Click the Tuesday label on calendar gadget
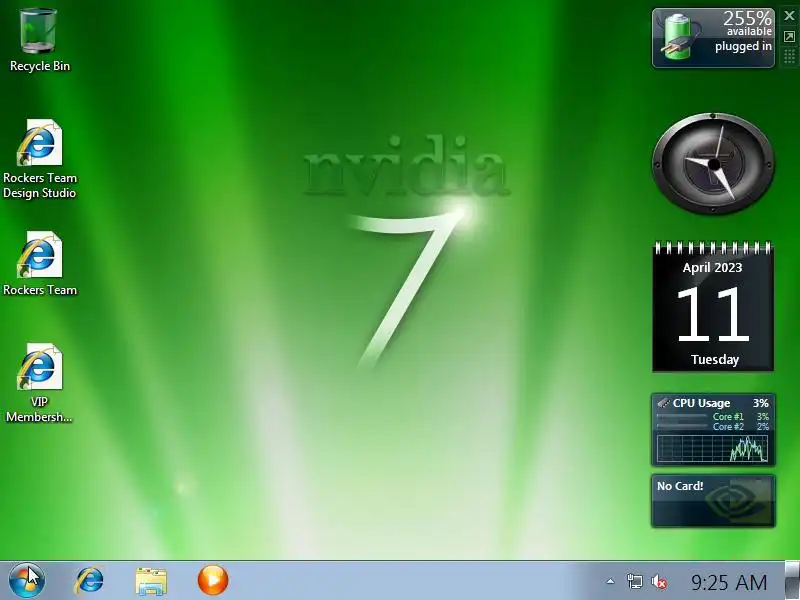The width and height of the screenshot is (800, 600). coord(715,359)
